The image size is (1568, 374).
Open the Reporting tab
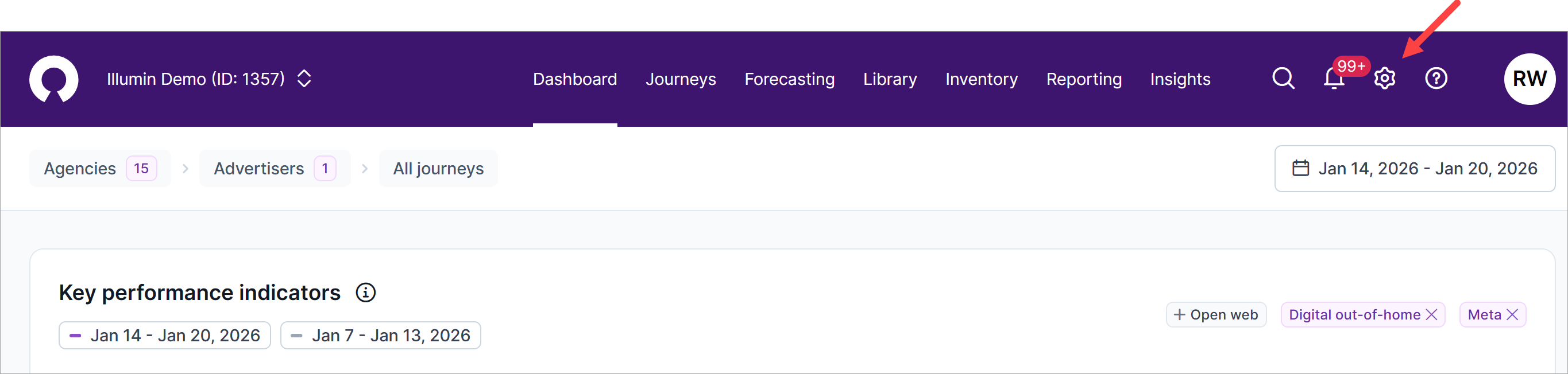tap(1083, 79)
